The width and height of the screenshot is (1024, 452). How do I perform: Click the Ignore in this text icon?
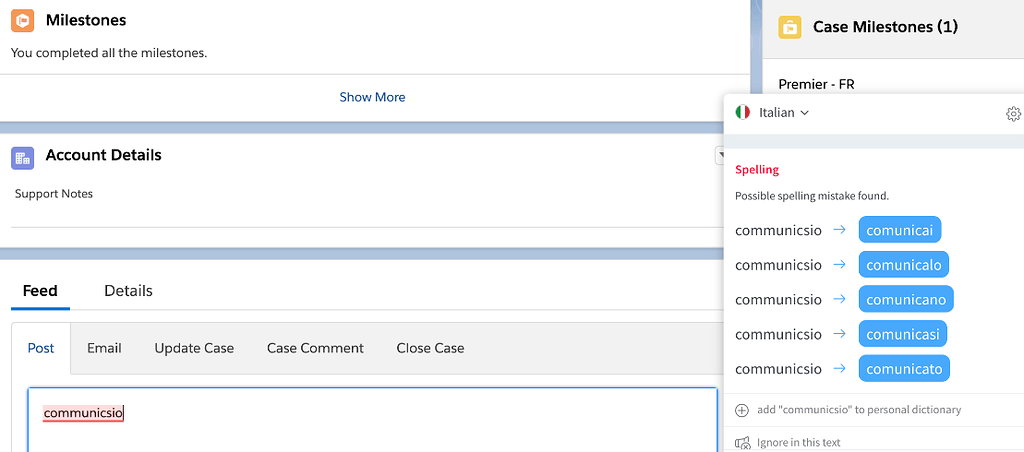(x=743, y=443)
